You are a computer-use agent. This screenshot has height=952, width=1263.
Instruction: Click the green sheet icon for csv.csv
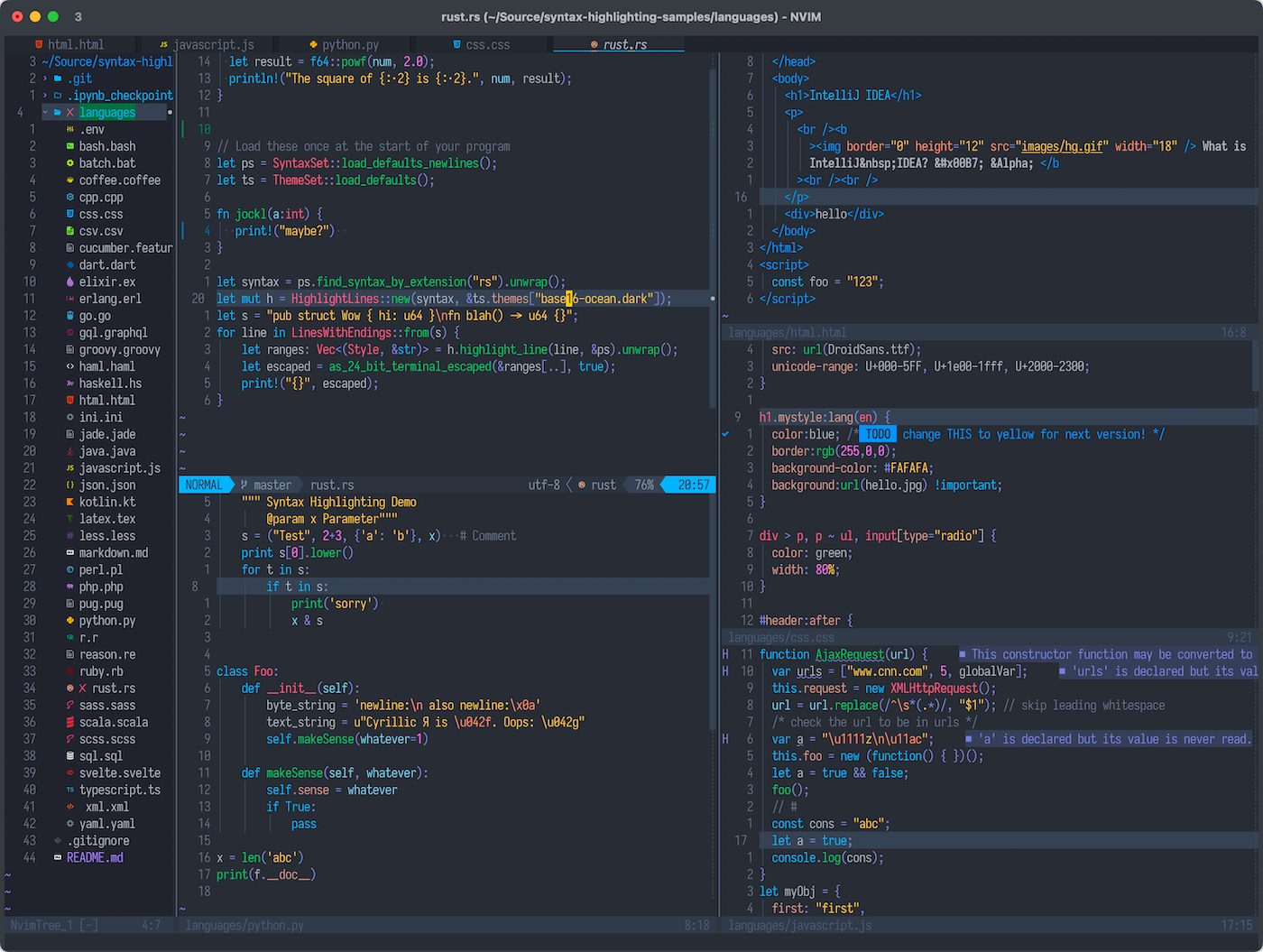70,231
